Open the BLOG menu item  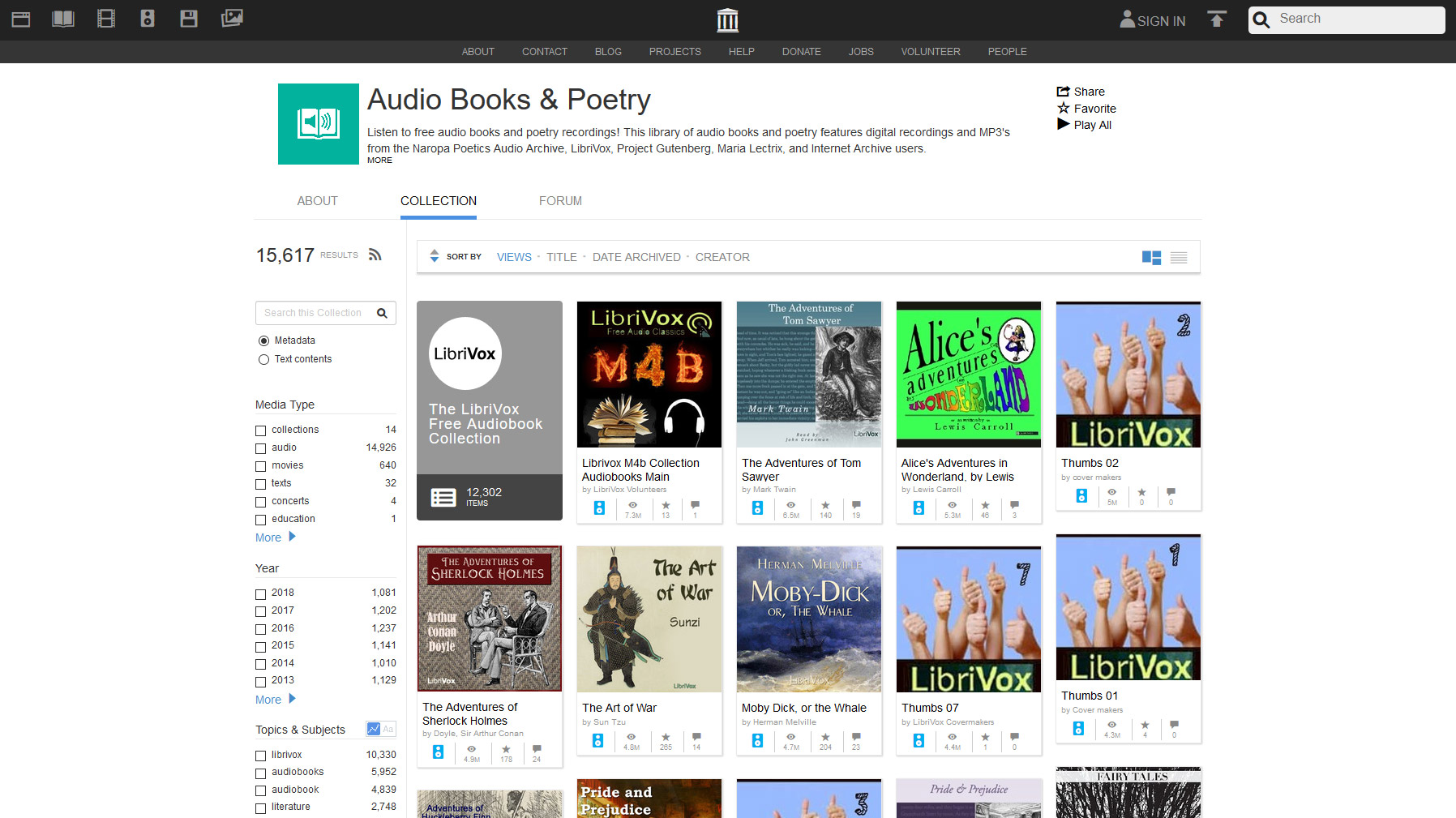608,52
